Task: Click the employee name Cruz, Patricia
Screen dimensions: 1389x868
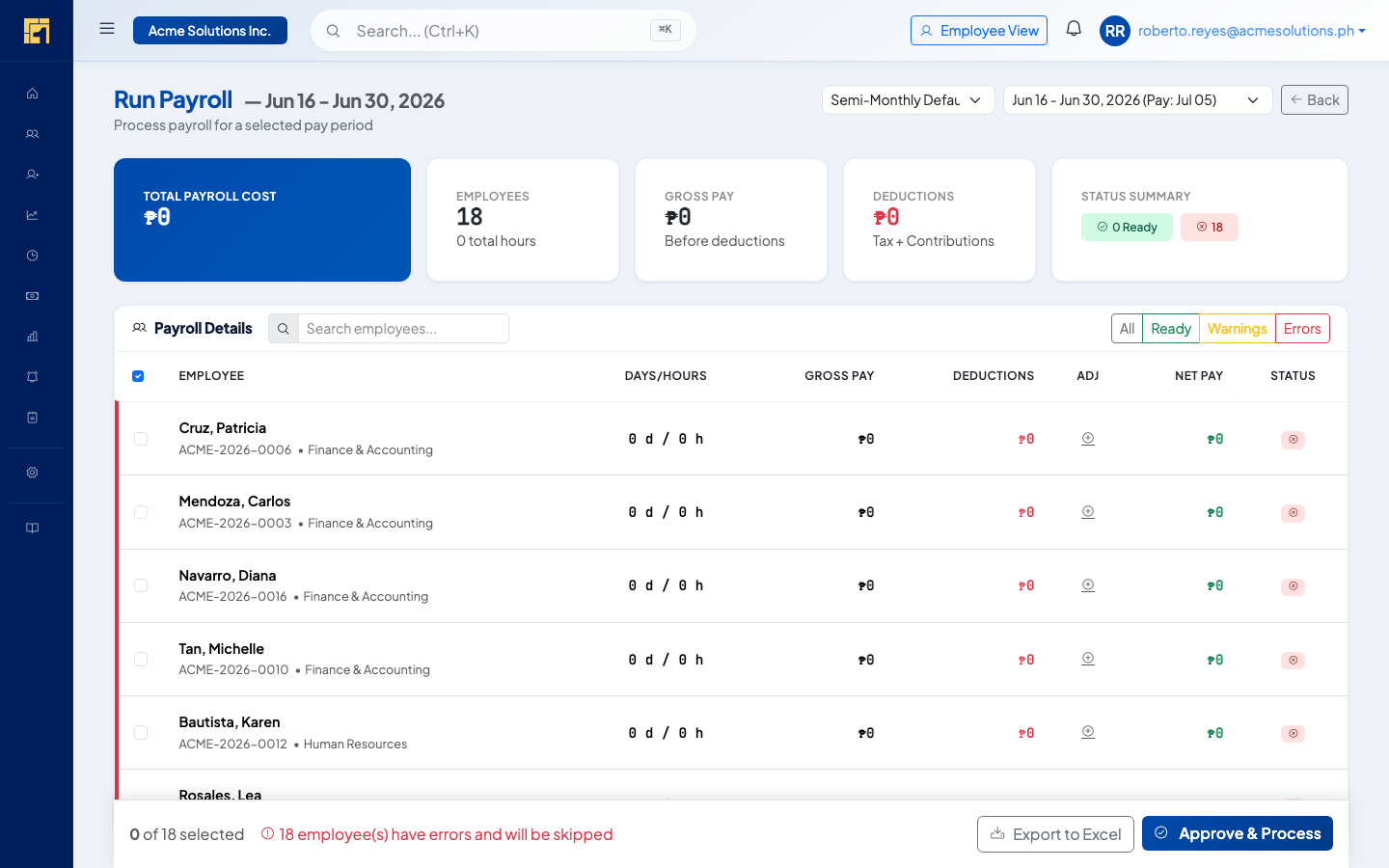Action: [223, 428]
